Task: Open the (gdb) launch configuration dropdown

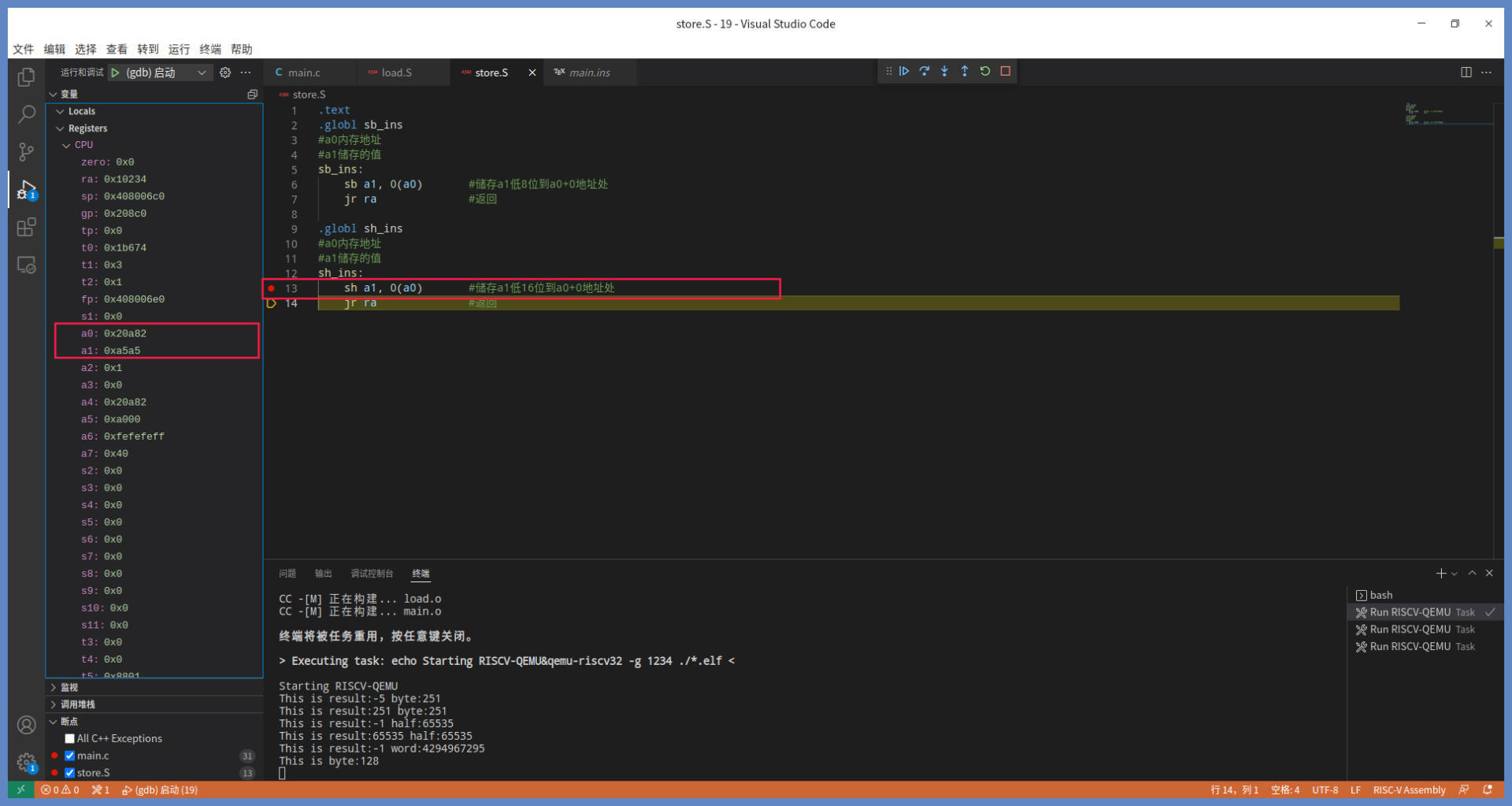Action: click(x=202, y=72)
